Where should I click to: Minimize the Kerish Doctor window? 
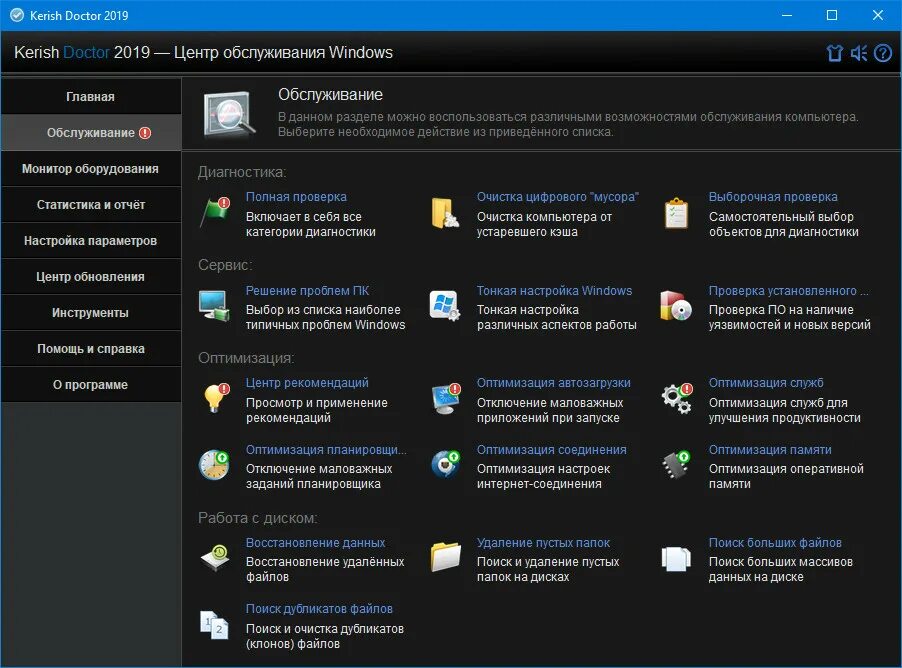787,16
